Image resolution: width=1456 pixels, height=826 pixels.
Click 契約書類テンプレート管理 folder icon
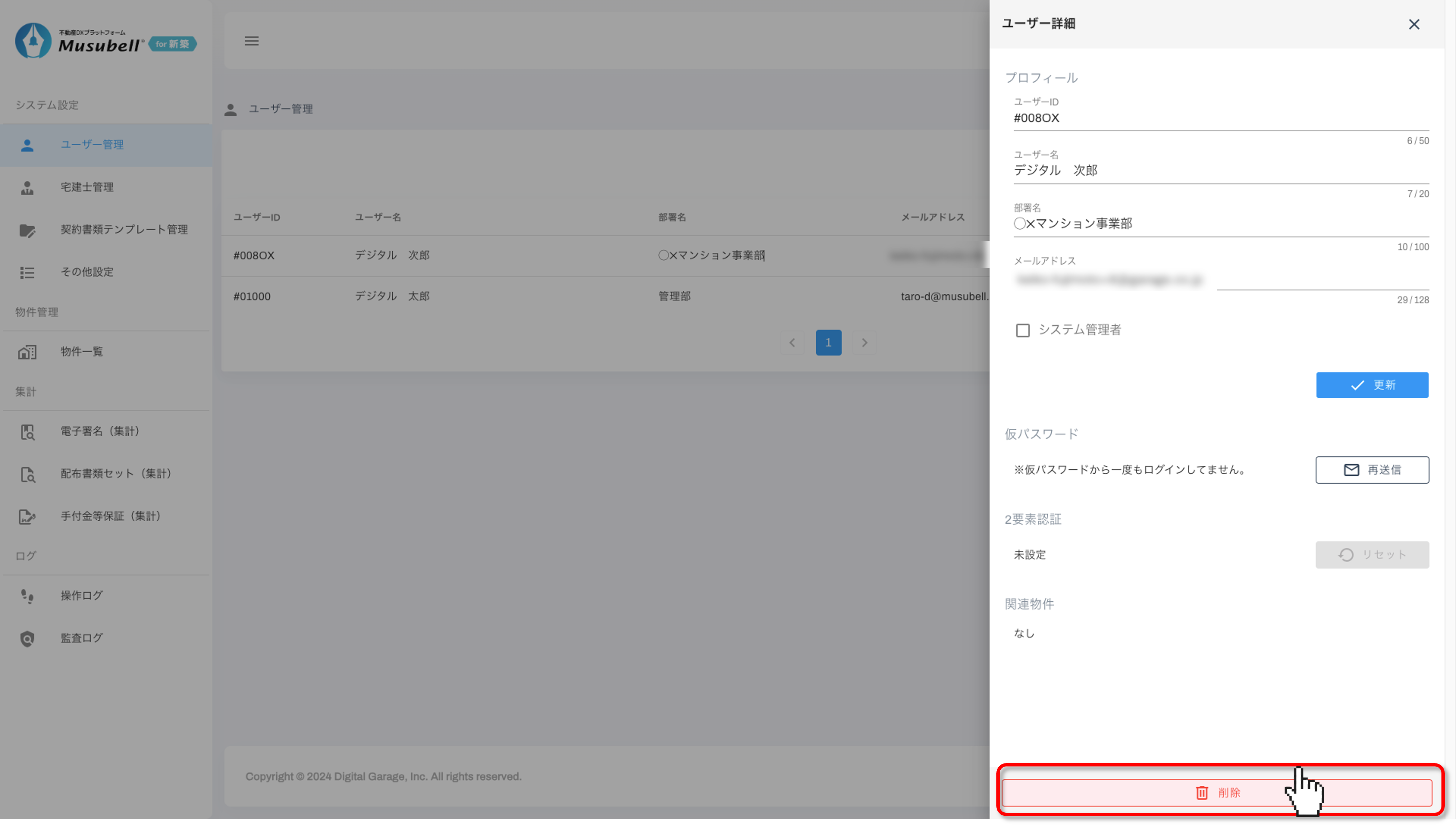[27, 230]
